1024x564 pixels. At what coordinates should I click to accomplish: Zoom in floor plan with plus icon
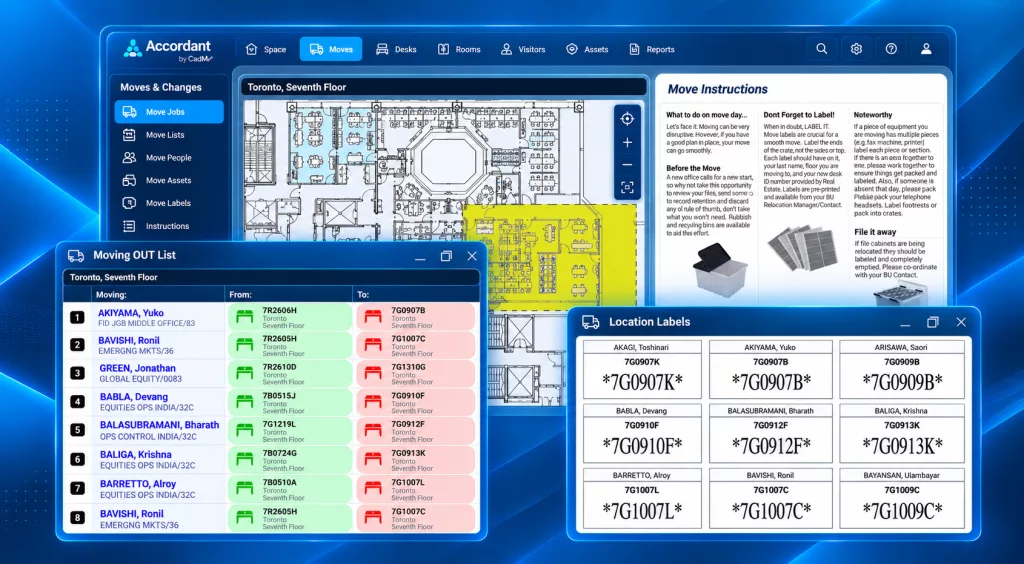click(x=627, y=142)
